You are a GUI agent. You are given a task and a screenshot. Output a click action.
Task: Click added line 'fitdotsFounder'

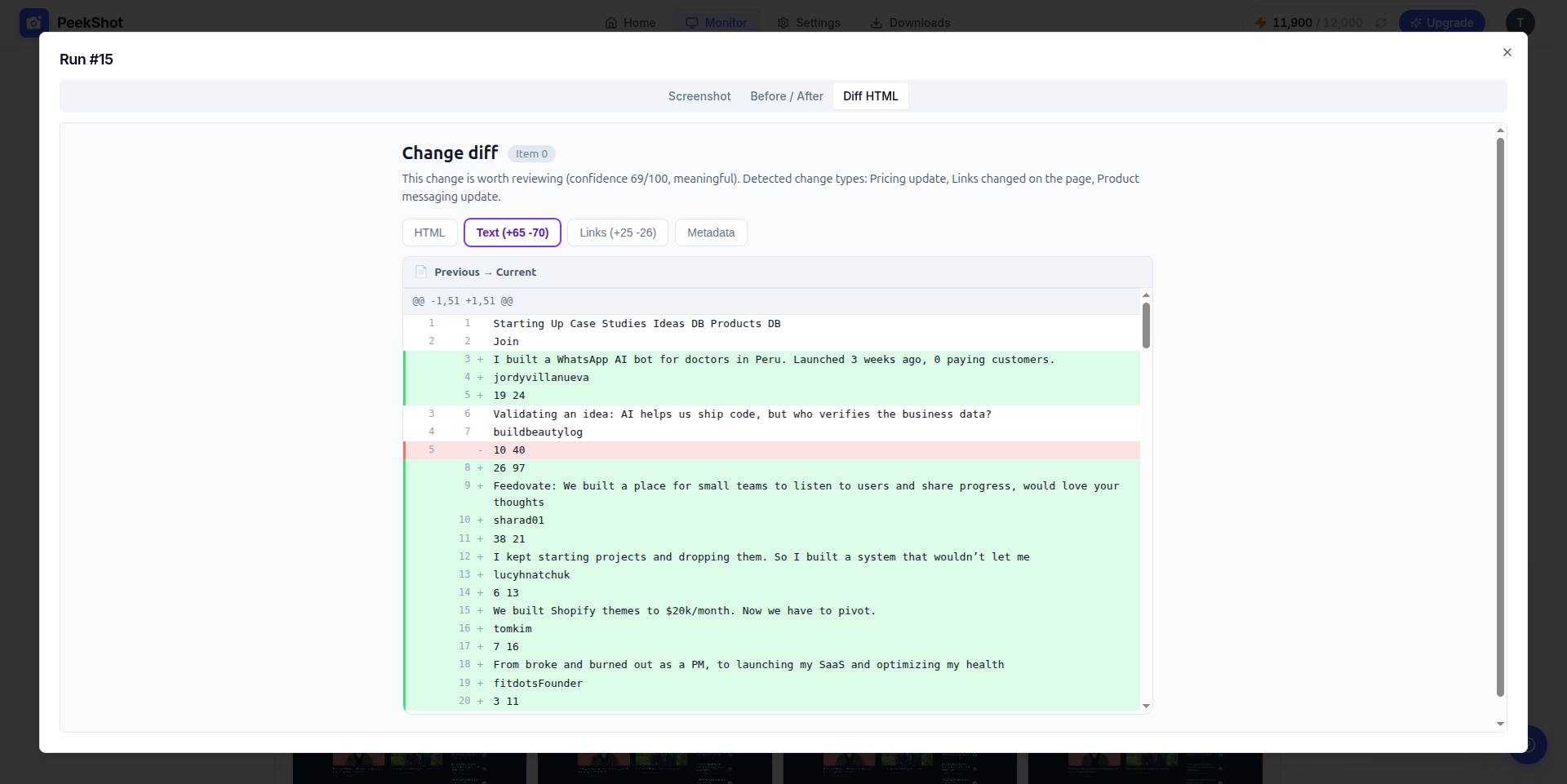[x=771, y=684]
